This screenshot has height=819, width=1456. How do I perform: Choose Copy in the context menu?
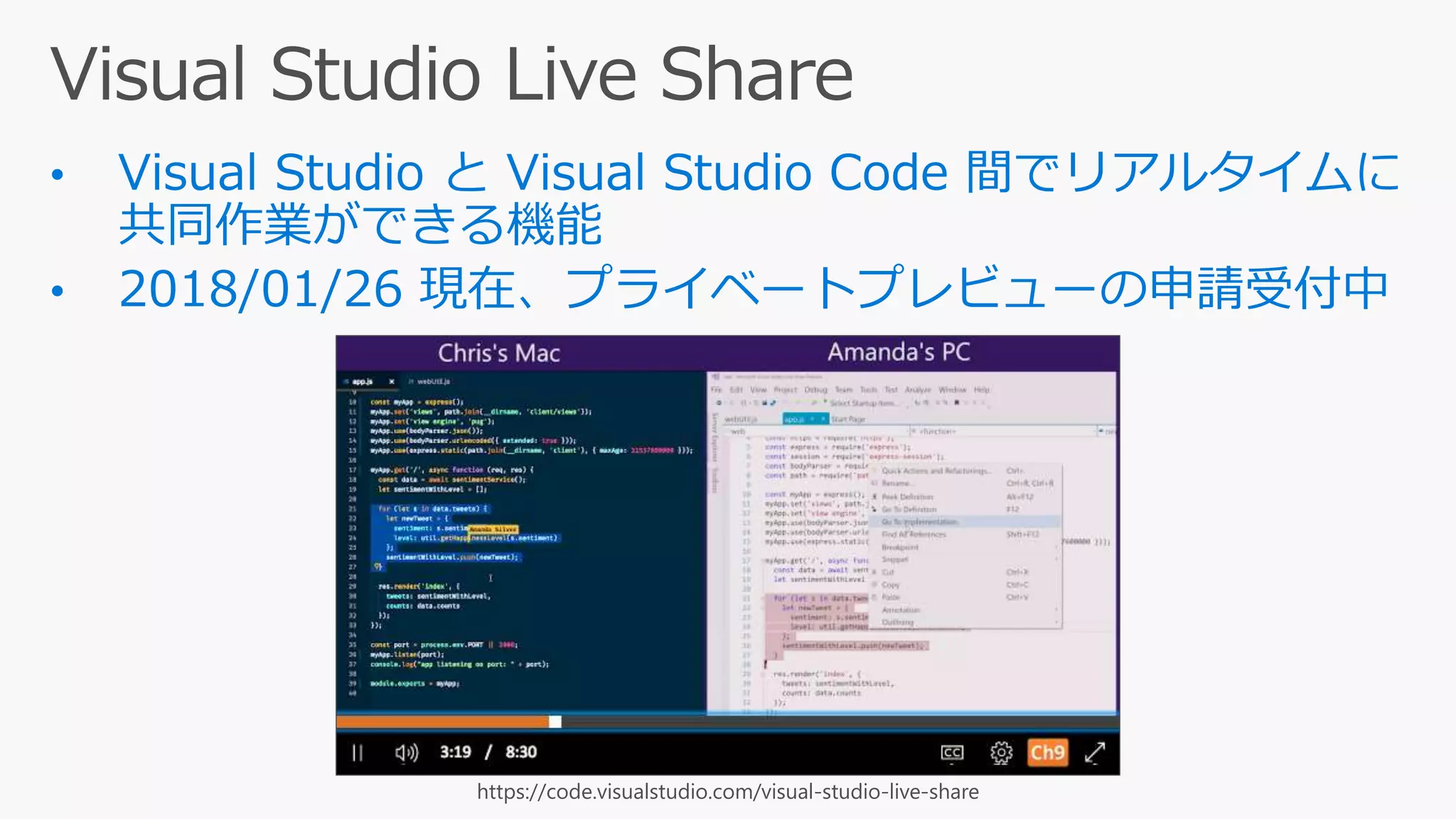point(965,585)
